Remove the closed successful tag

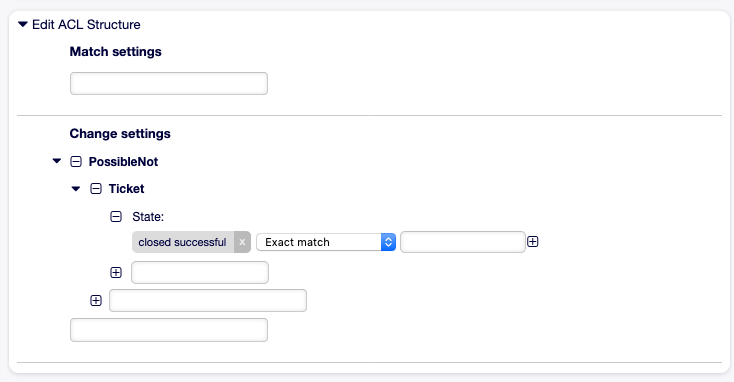[242, 242]
